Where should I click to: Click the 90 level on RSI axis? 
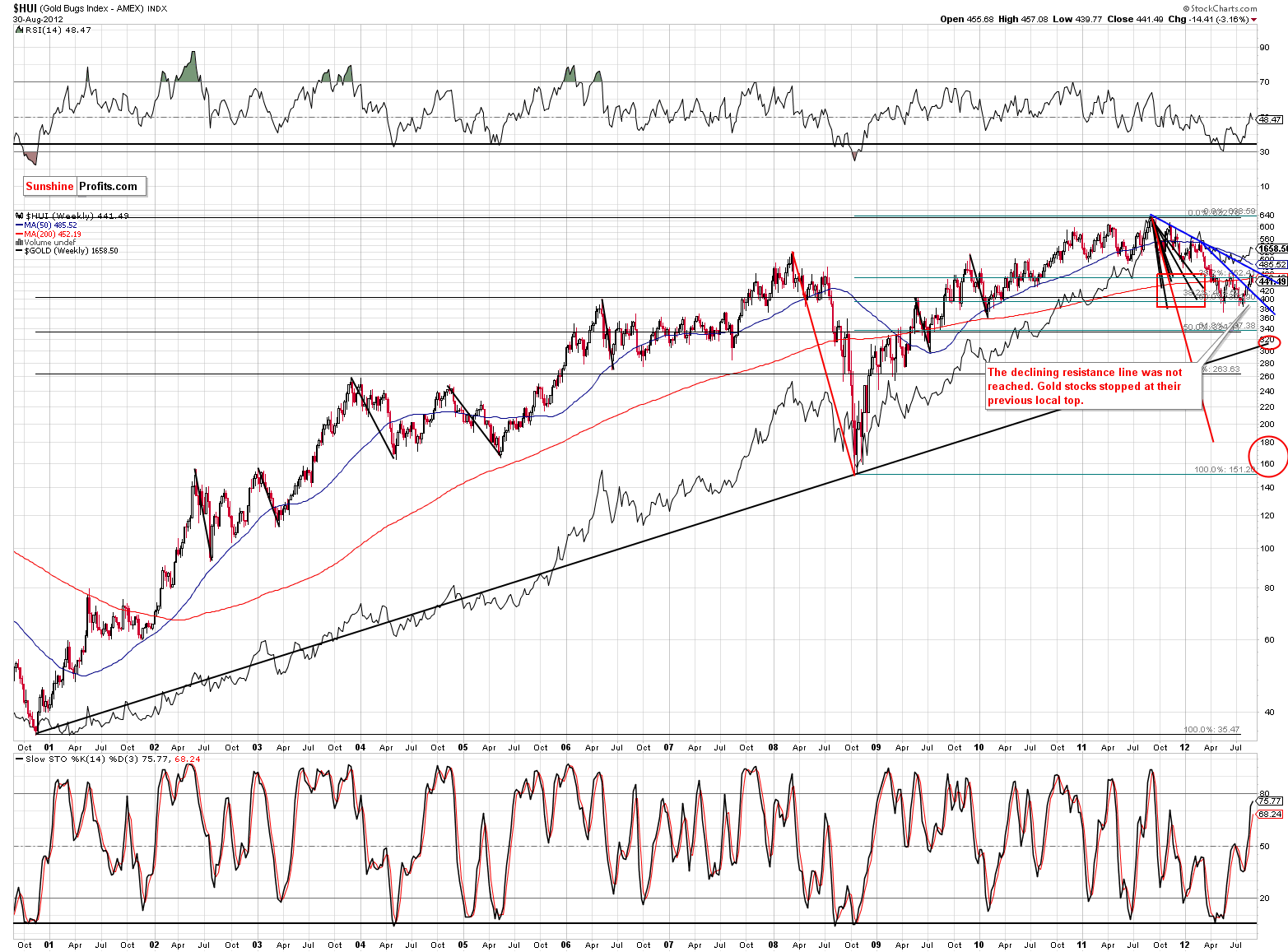pyautogui.click(x=1264, y=47)
